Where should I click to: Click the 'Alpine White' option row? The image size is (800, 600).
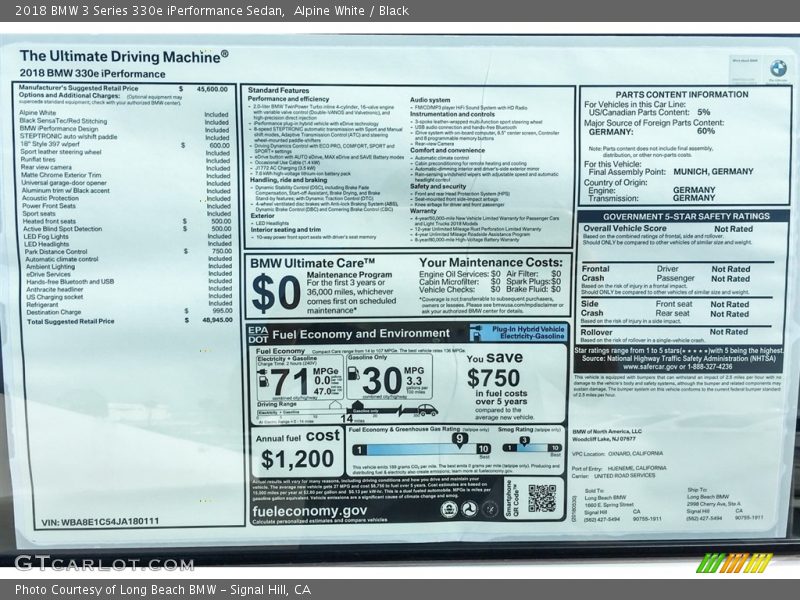coord(38,113)
